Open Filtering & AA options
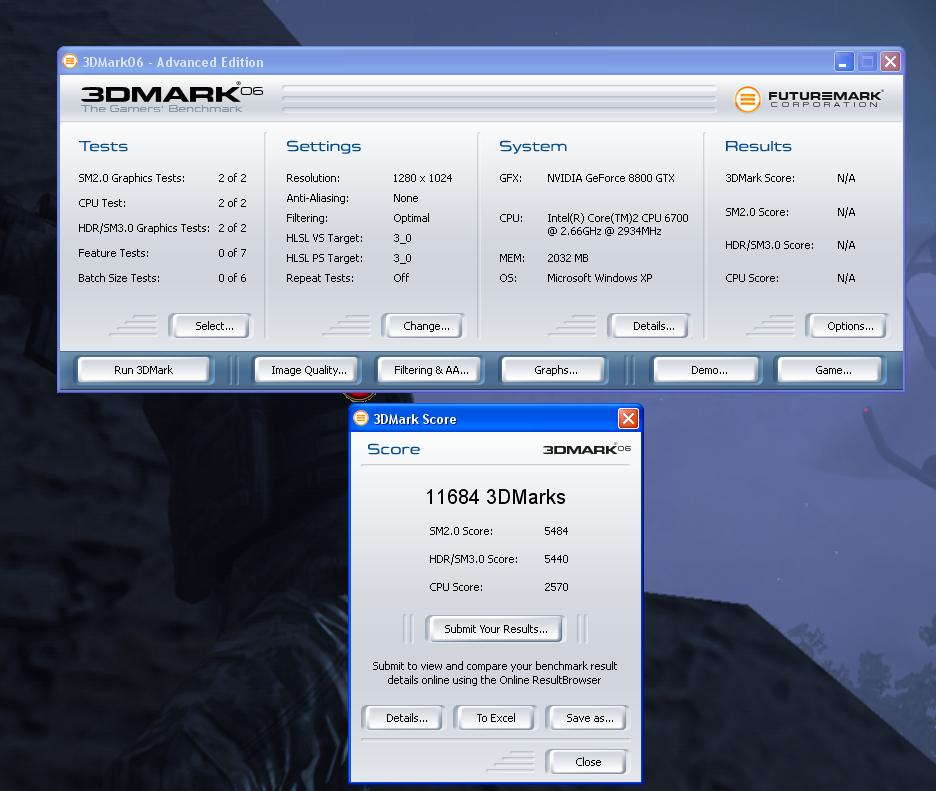Screen dimensions: 936x791 click(431, 370)
